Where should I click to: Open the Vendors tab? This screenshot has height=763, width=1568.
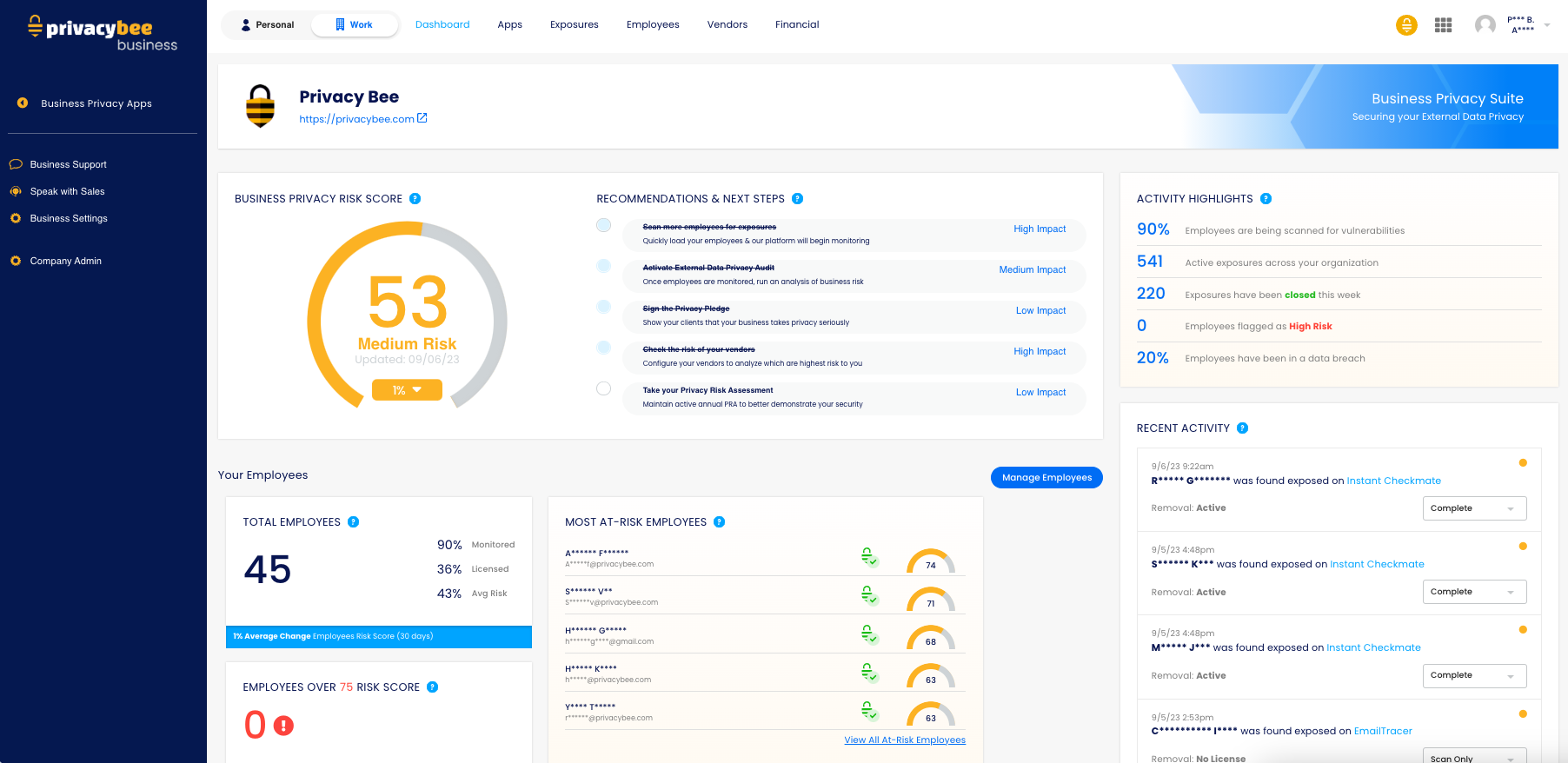click(x=728, y=24)
